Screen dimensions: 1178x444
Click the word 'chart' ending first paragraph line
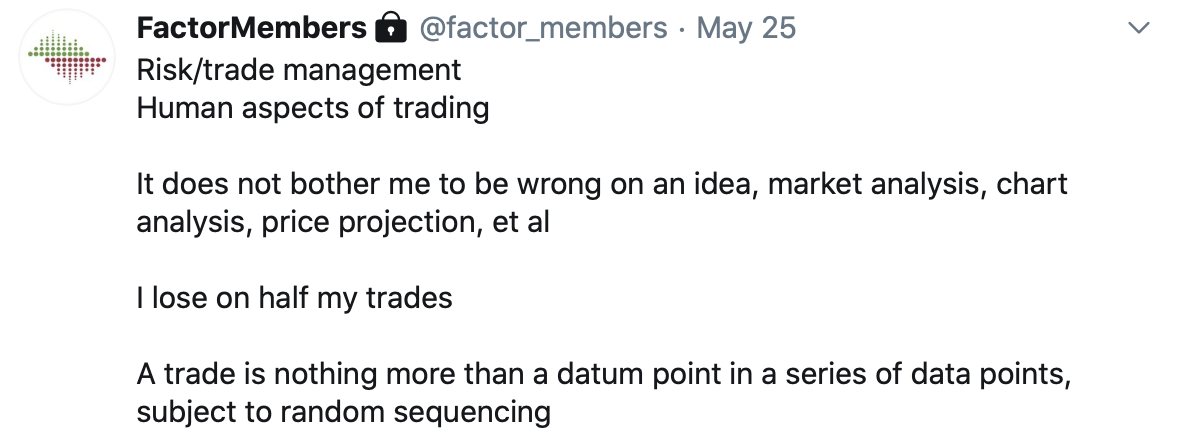1032,185
